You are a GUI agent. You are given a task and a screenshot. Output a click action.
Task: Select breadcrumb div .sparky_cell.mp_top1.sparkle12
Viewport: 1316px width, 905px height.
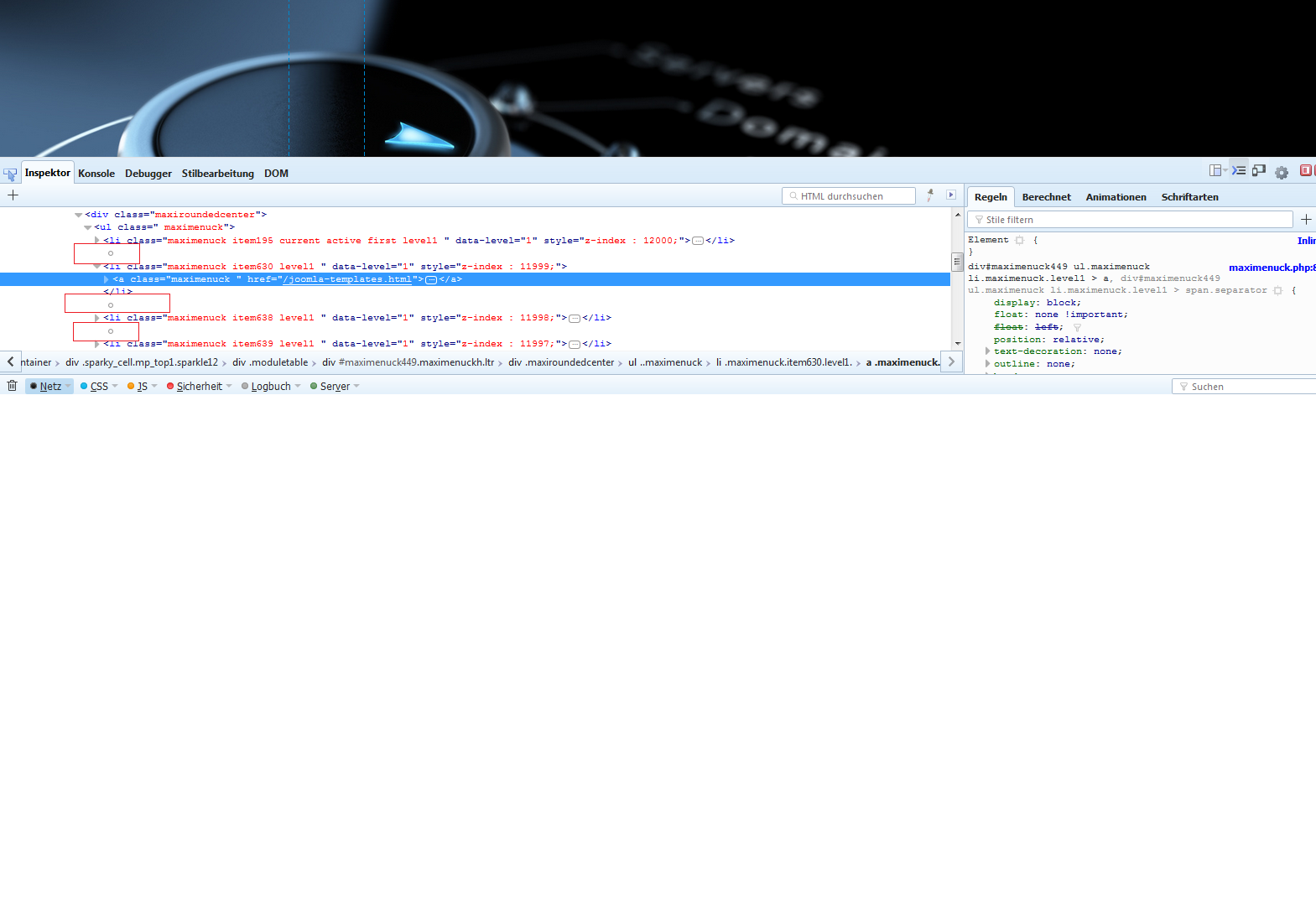tap(142, 362)
